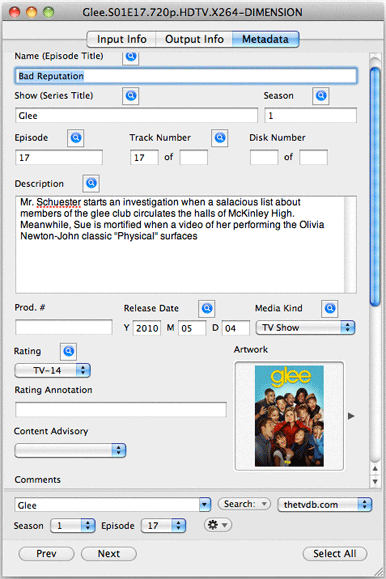This screenshot has width=386, height=579.
Task: Click the first Disk Number field
Action: pos(264,158)
